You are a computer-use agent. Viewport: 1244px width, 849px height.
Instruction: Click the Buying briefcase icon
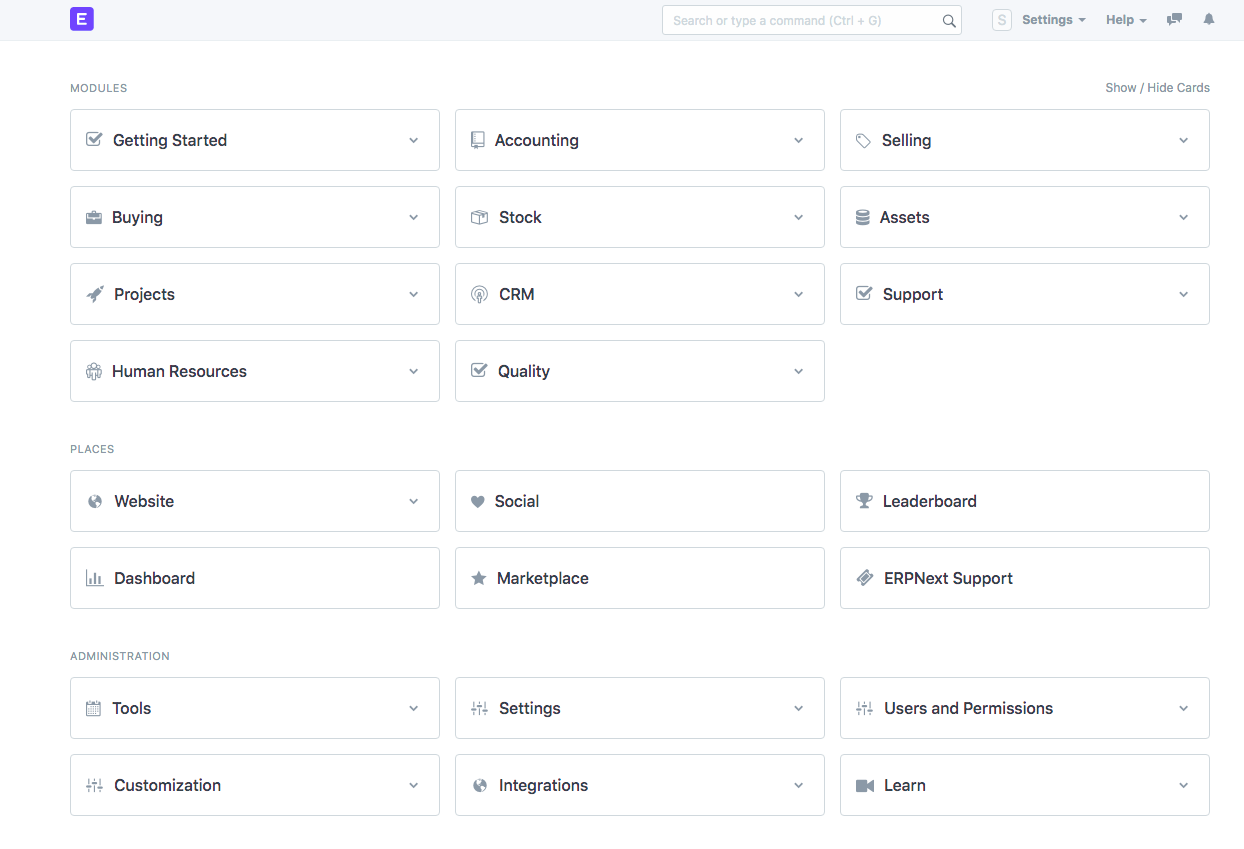94,217
